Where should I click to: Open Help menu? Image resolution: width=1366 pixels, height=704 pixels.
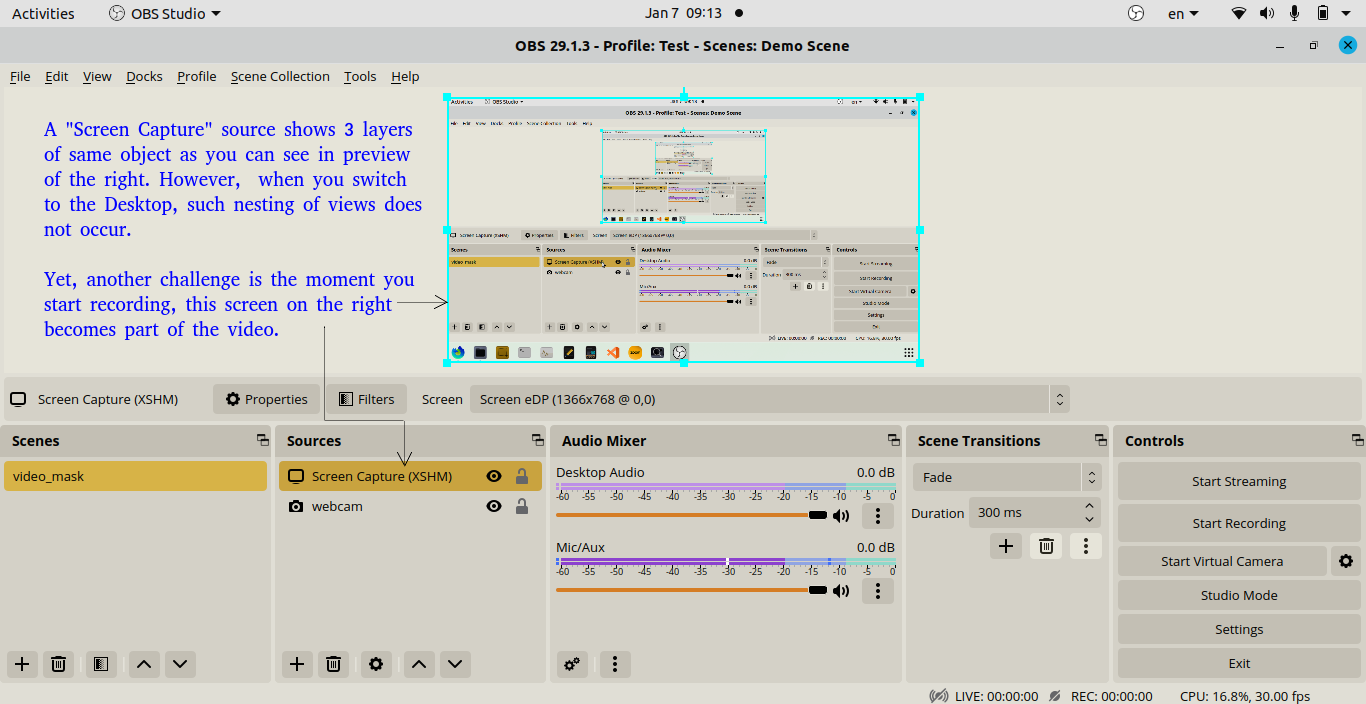pos(405,76)
